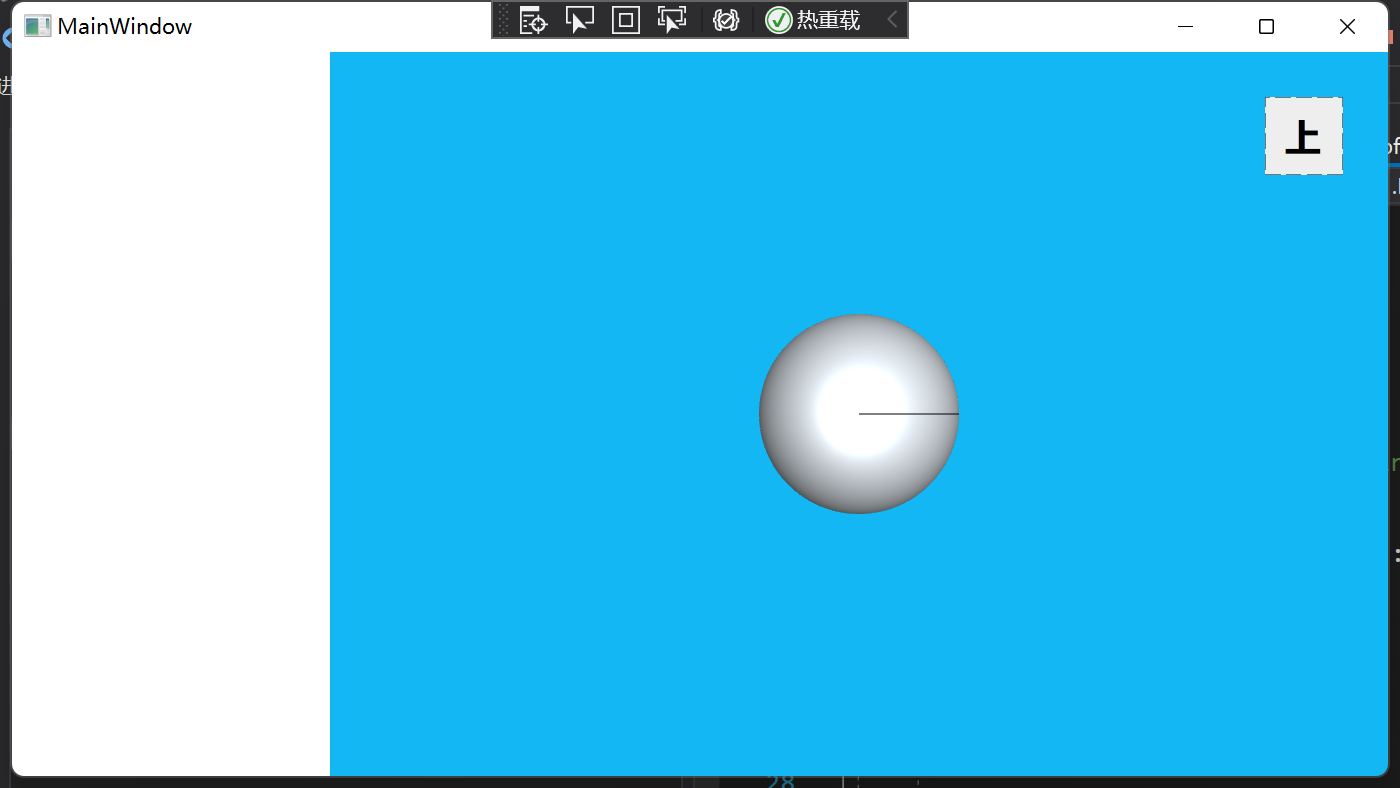Click the blank white left panel
Screen dimensions: 1400x788
[171, 414]
